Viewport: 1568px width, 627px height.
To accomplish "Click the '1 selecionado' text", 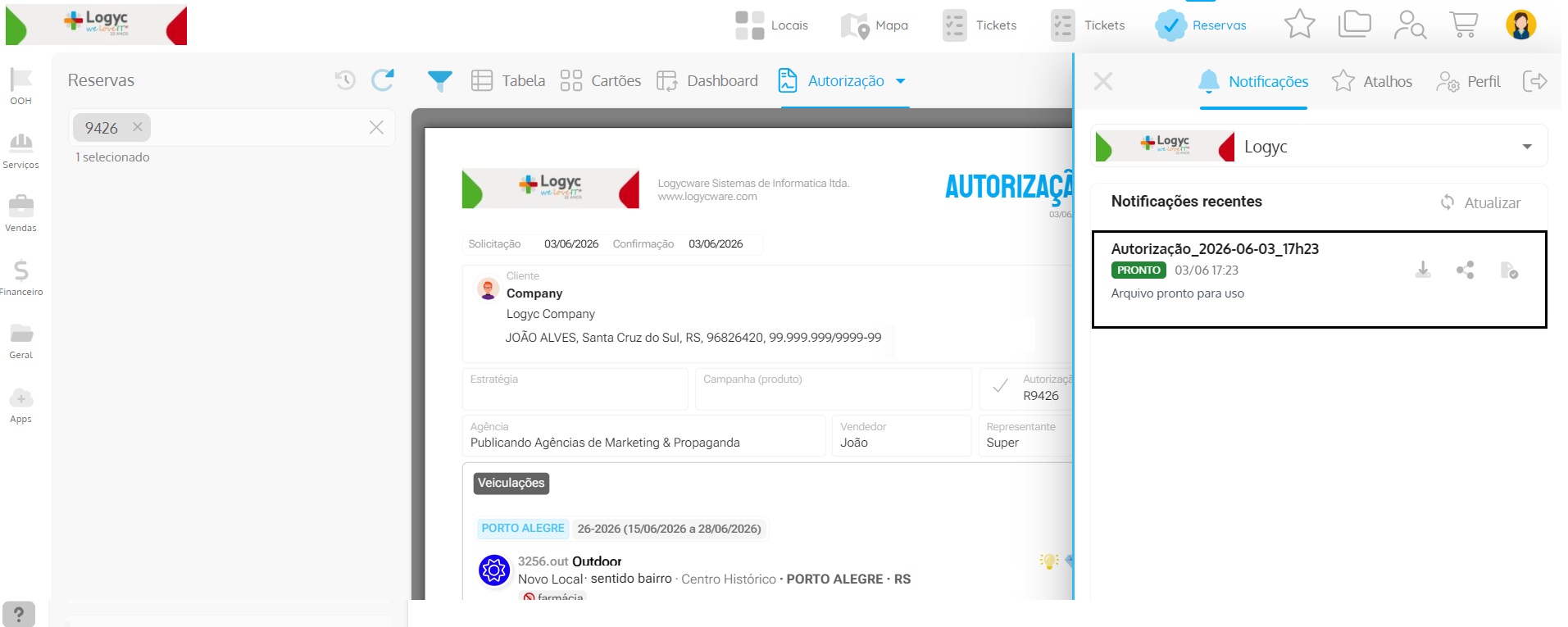I will [112, 157].
